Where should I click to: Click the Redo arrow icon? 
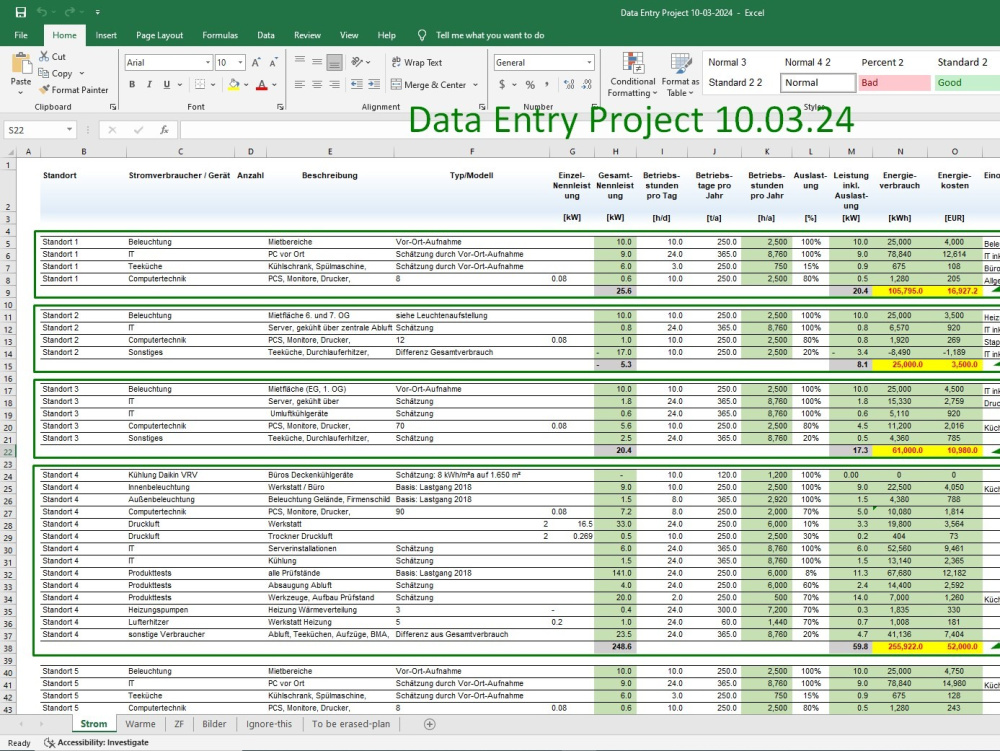click(70, 12)
